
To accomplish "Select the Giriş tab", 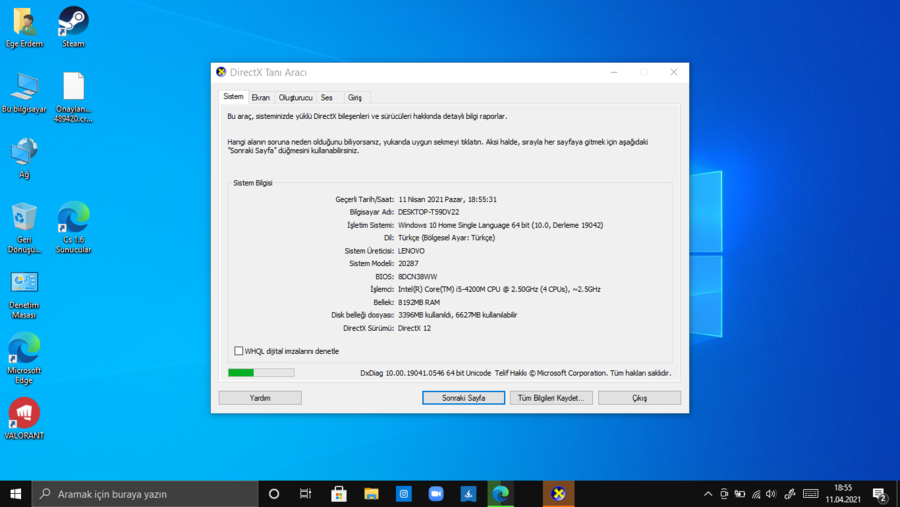I will tap(355, 98).
